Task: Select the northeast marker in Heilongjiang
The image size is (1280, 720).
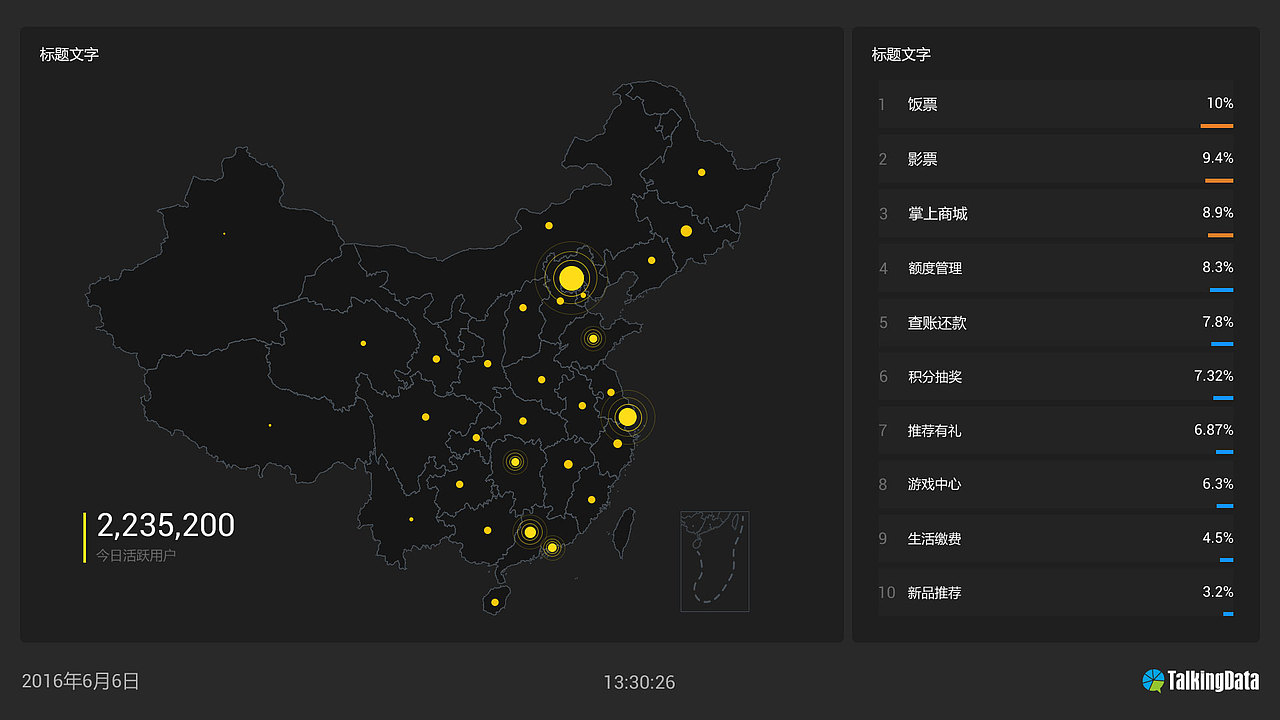Action: [x=700, y=173]
